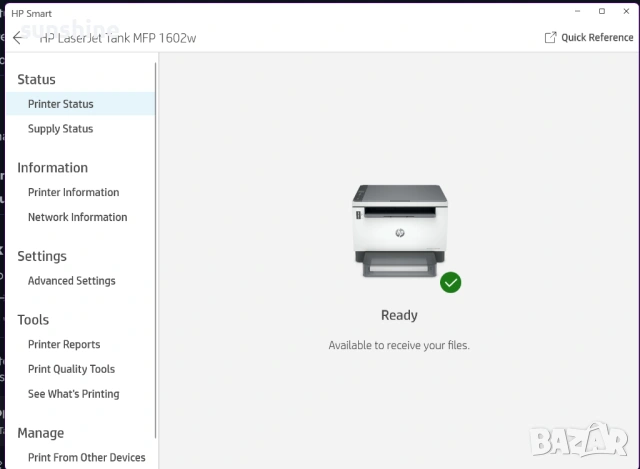Open Print From Other Devices
640x469 pixels.
[86, 458]
